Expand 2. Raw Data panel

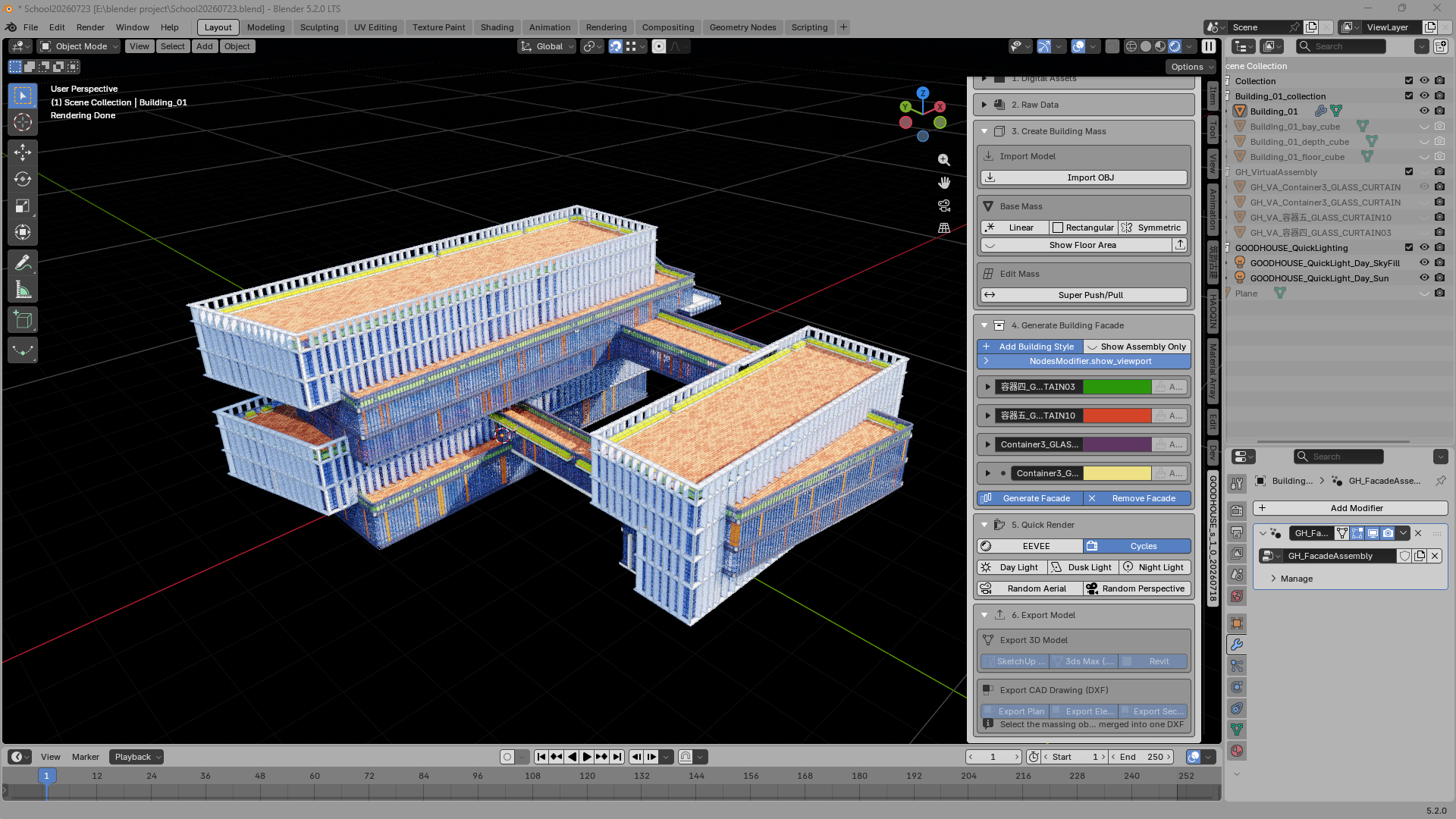pos(984,105)
